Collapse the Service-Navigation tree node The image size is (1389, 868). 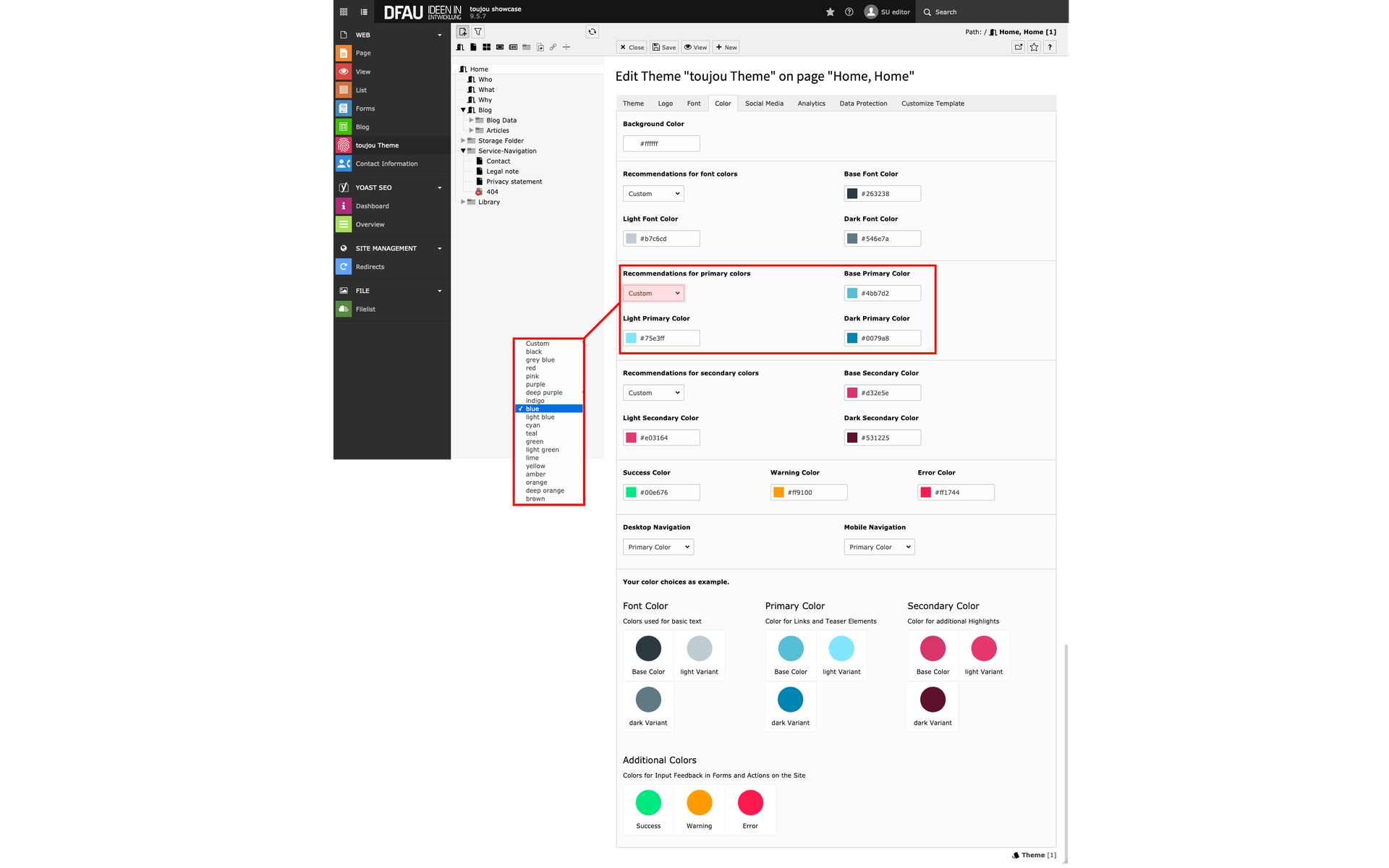tap(463, 150)
